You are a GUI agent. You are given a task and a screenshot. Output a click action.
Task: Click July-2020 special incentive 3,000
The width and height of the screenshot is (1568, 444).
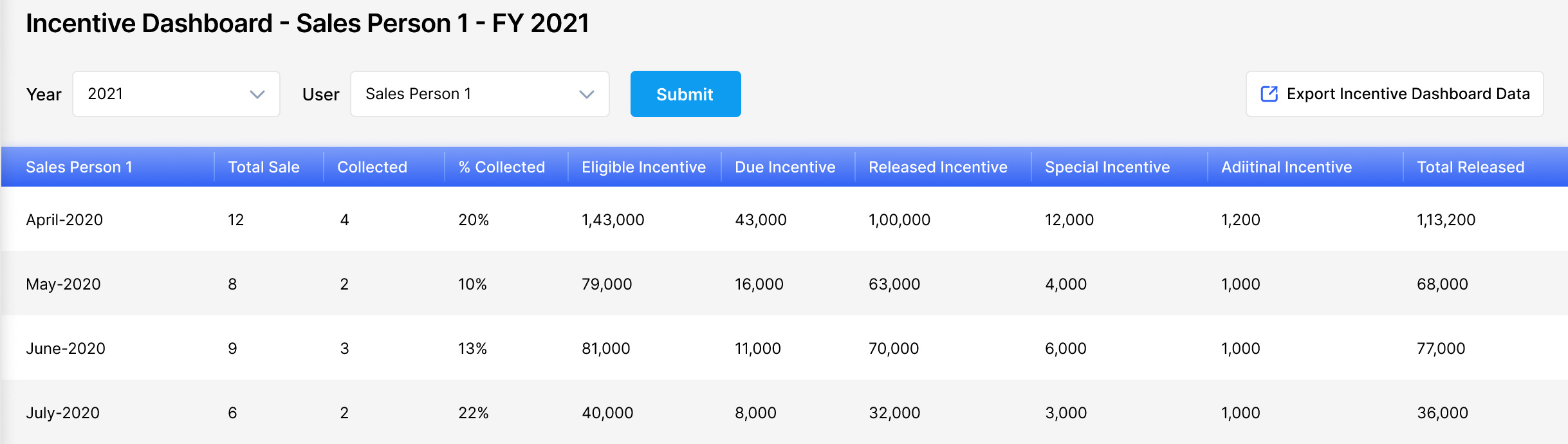[1065, 413]
